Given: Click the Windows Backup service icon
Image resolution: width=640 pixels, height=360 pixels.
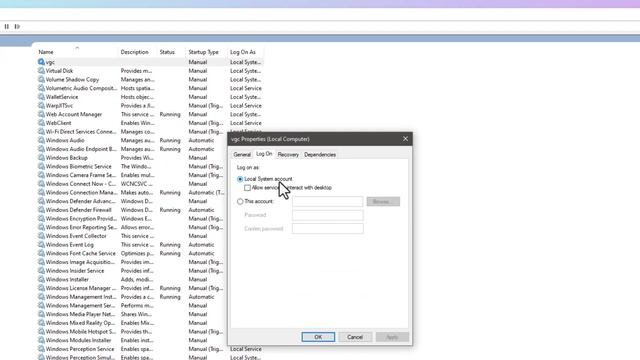Looking at the screenshot, I should click(x=41, y=158).
